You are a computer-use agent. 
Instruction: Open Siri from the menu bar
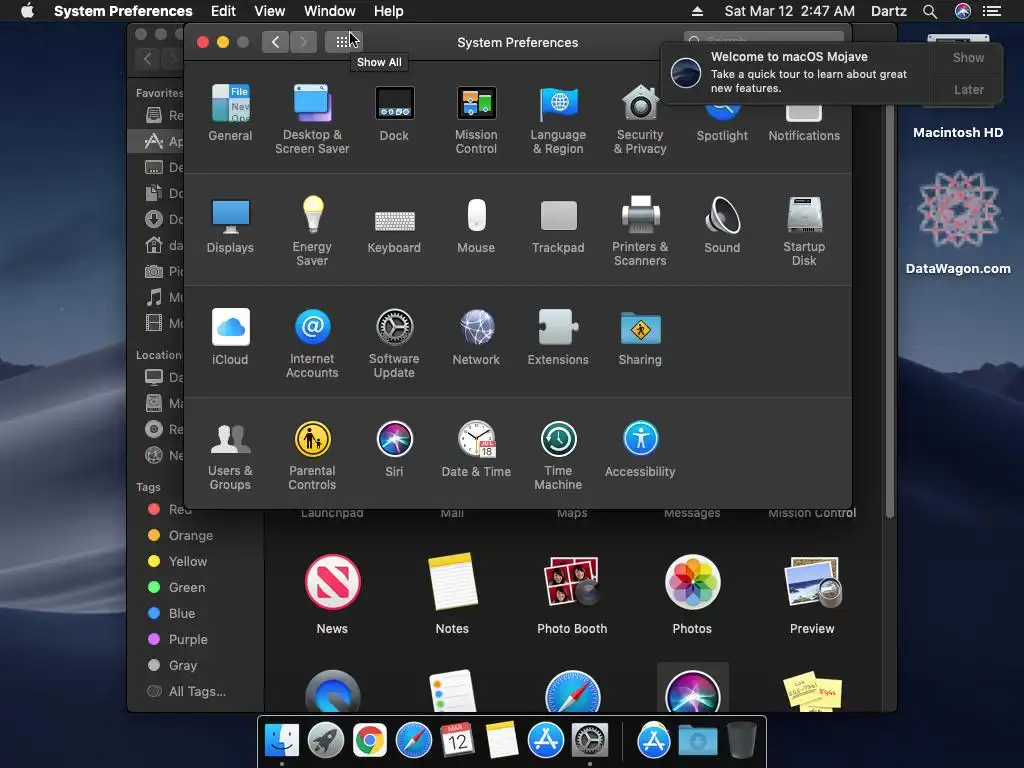(x=962, y=11)
